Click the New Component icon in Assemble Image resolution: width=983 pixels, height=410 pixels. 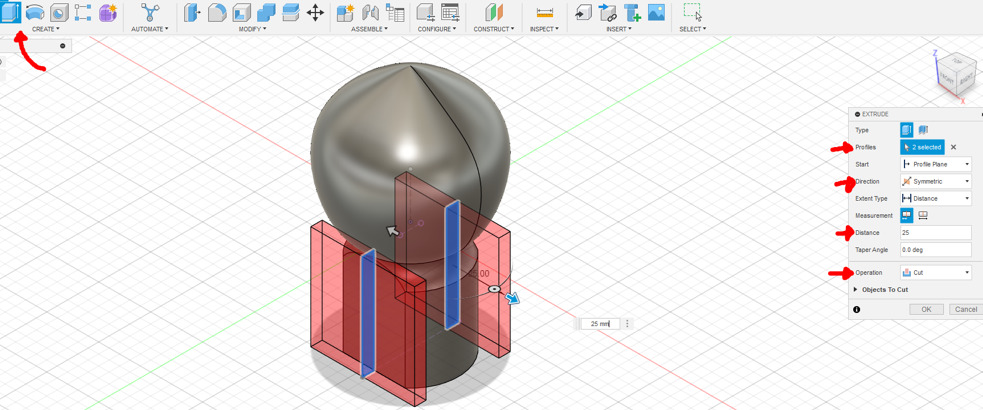pyautogui.click(x=345, y=12)
